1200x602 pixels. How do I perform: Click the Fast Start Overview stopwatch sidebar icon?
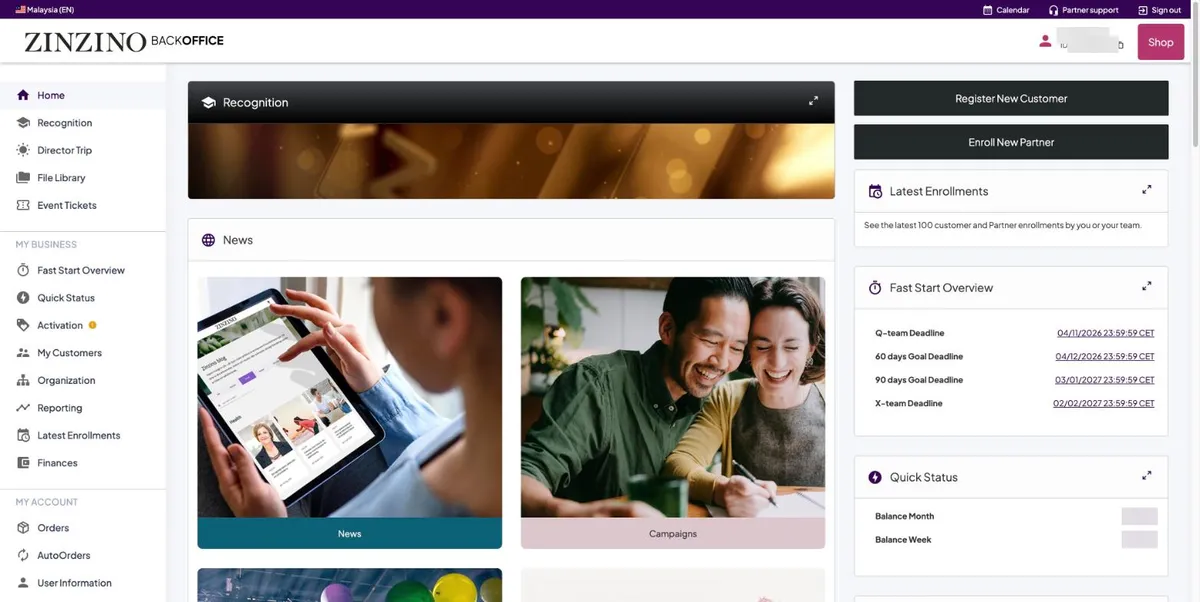pos(23,270)
